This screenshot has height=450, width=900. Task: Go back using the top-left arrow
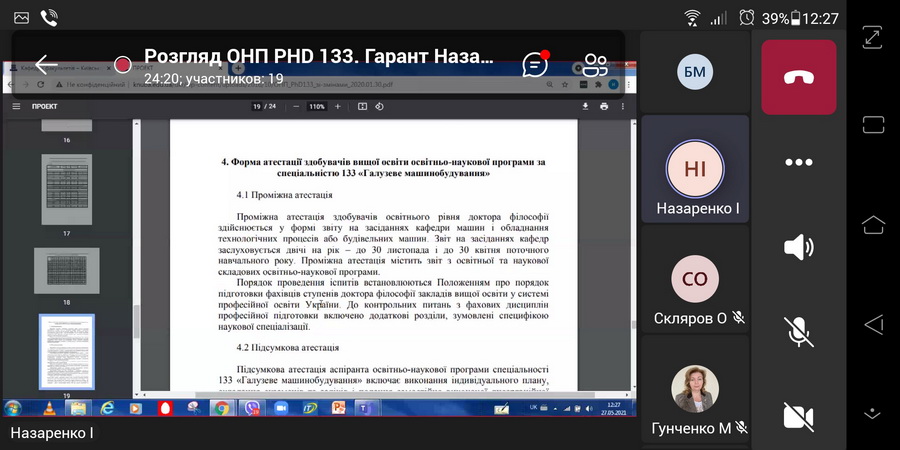click(46, 65)
